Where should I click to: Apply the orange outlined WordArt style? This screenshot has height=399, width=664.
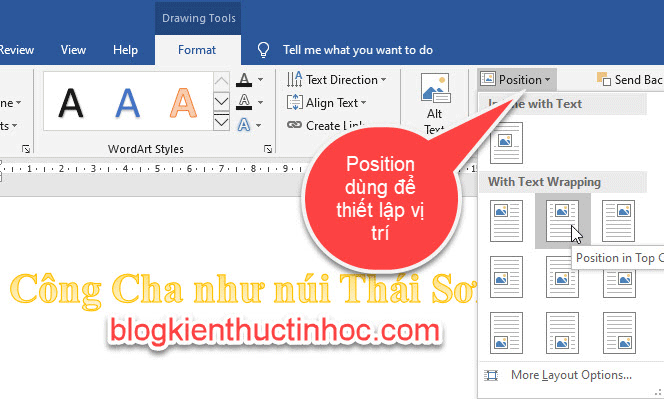coord(183,103)
